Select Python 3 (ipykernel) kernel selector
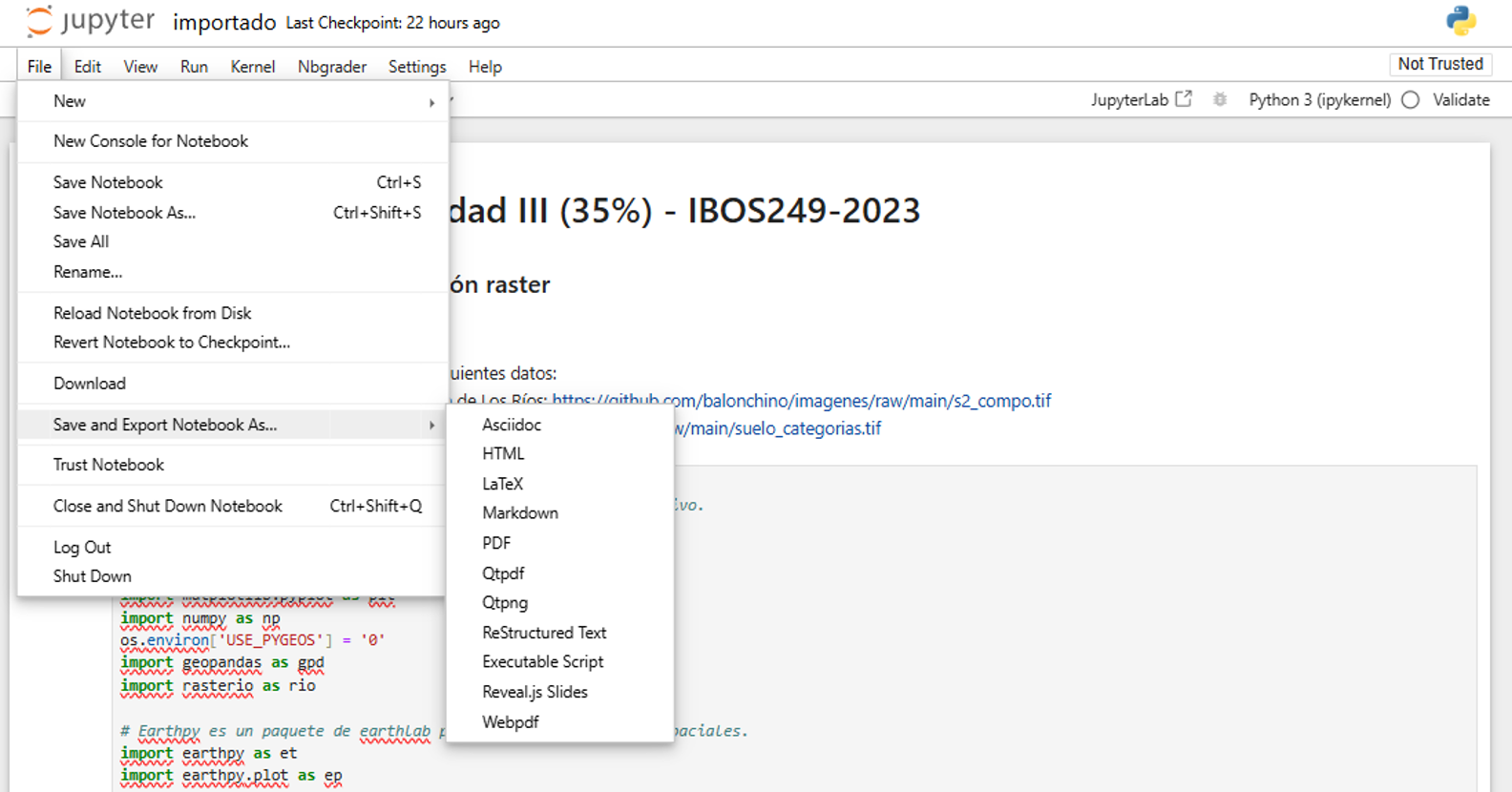Viewport: 1512px width, 792px height. [1319, 100]
